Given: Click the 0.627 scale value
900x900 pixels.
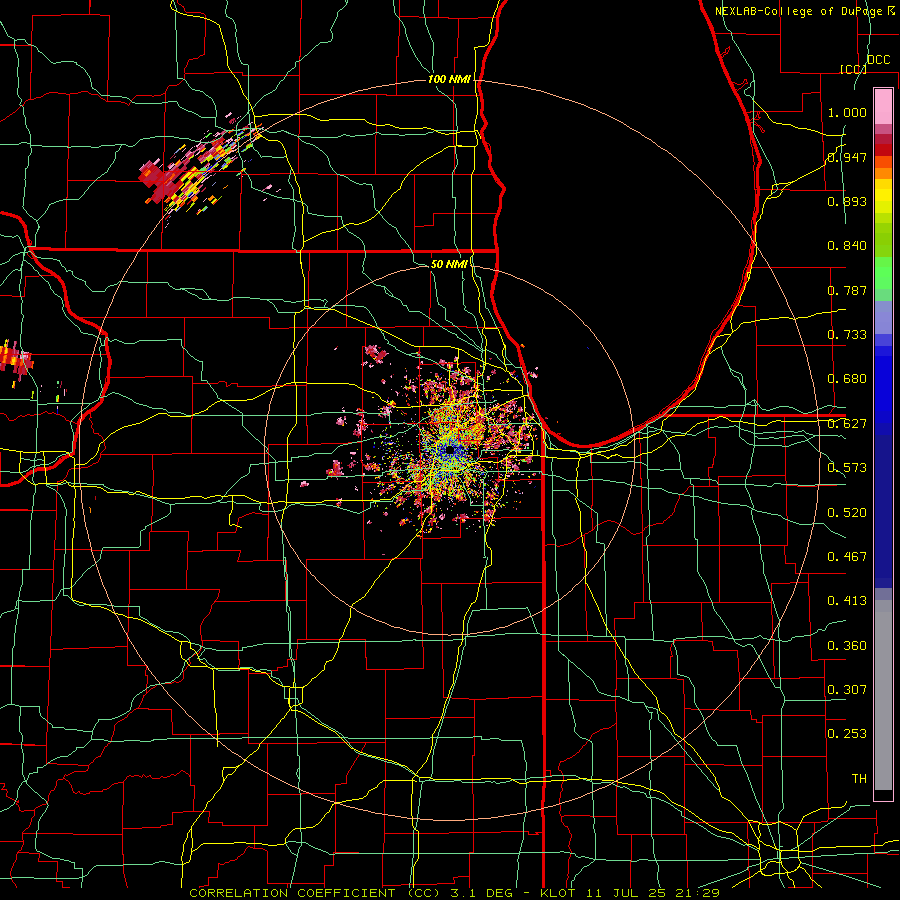Looking at the screenshot, I should 847,423.
